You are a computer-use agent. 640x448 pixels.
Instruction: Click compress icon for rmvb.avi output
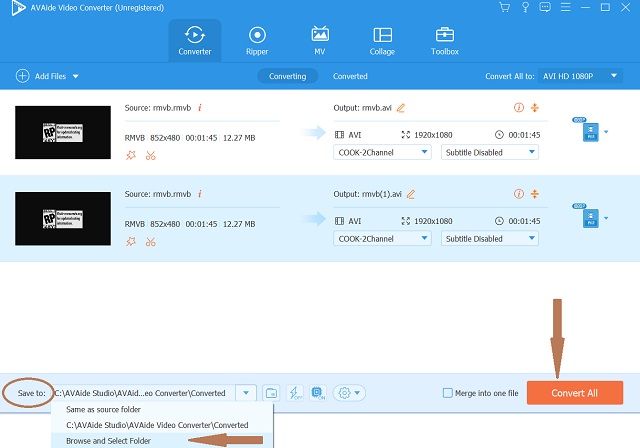point(535,108)
